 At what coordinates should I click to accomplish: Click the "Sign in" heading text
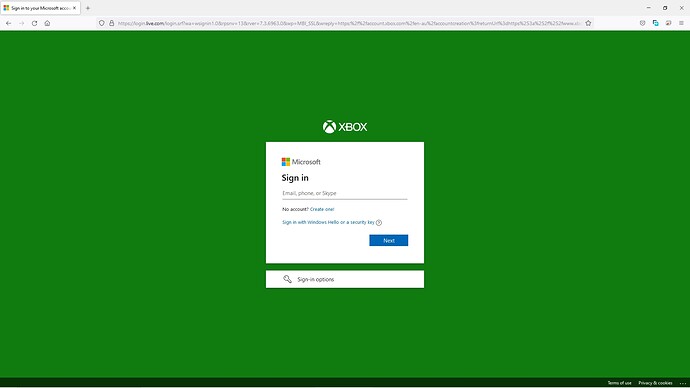[x=295, y=178]
